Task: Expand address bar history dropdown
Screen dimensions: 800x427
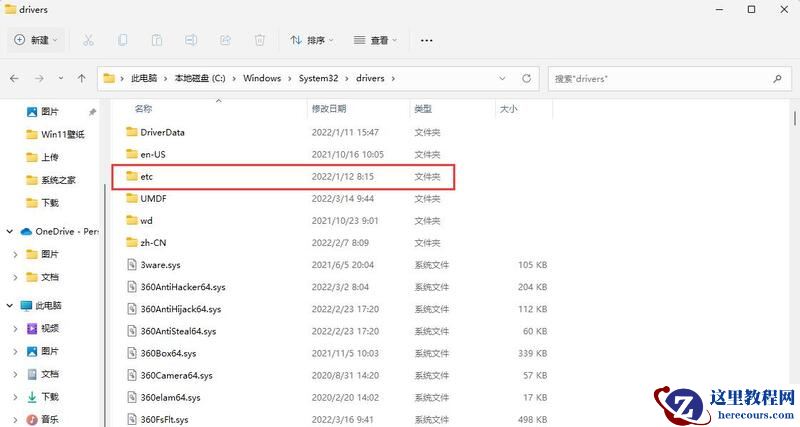Action: pos(502,79)
